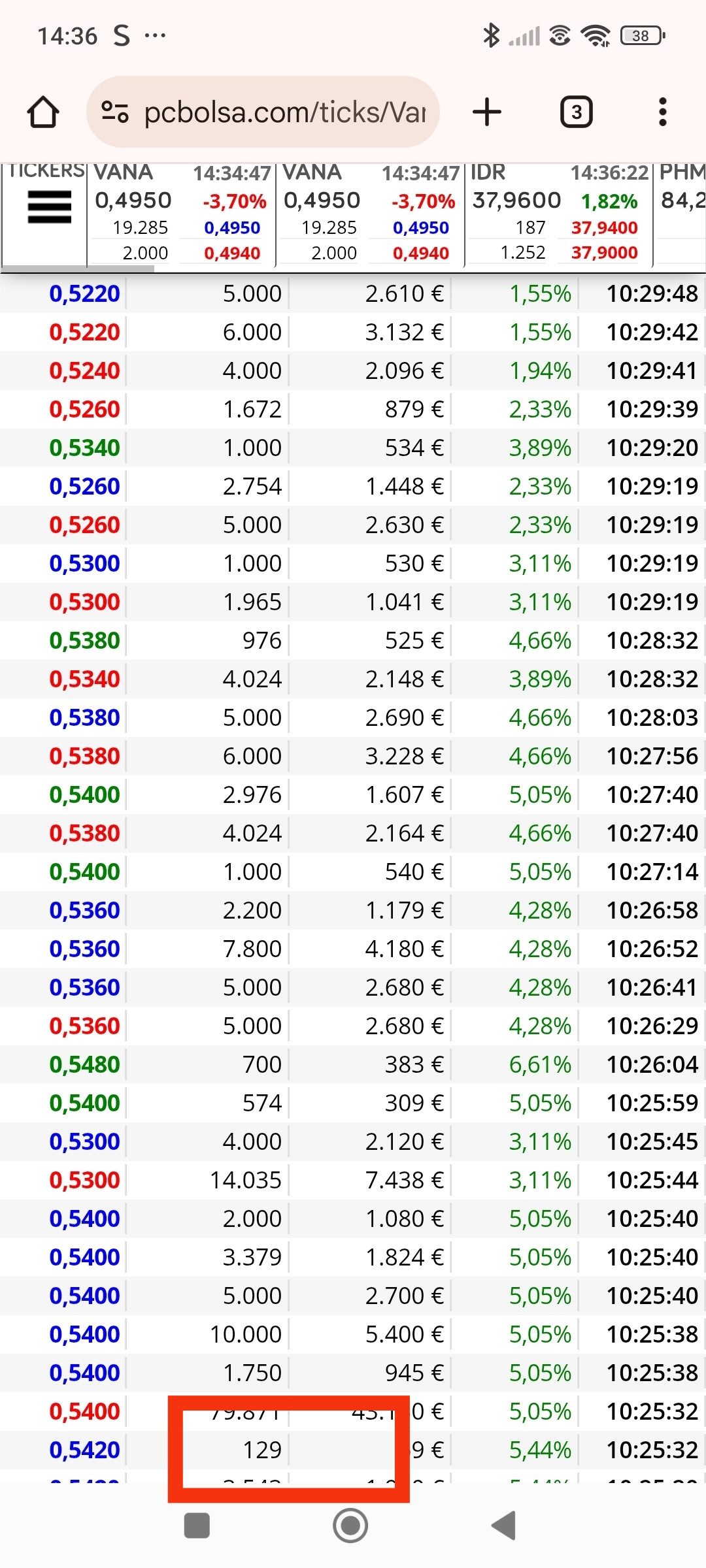706x1568 pixels.
Task: Select the 2.200 volume cell
Action: pos(252,911)
